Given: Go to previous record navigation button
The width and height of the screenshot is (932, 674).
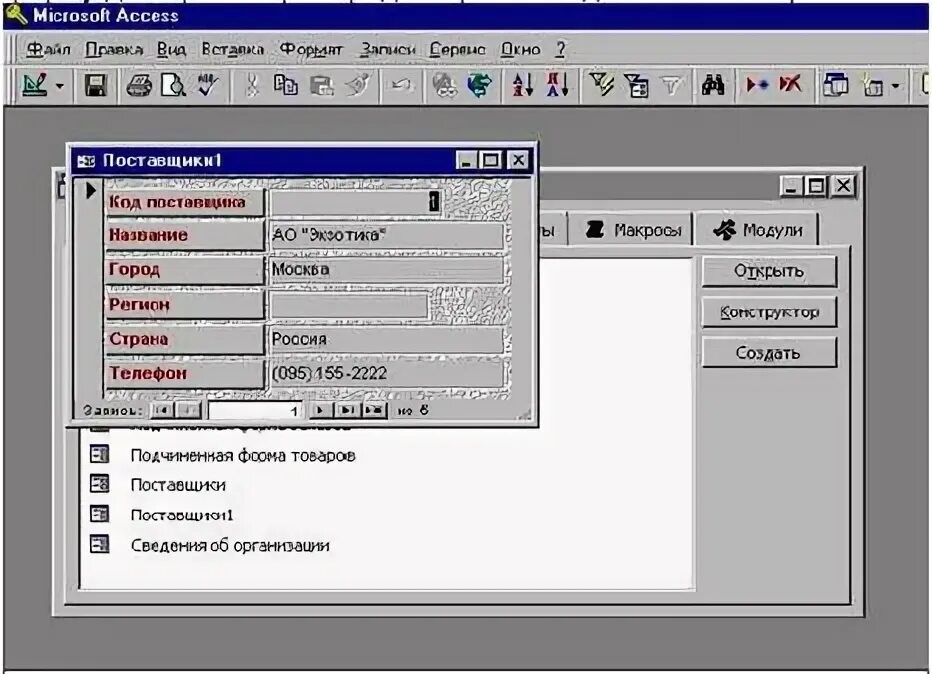Looking at the screenshot, I should pos(188,410).
